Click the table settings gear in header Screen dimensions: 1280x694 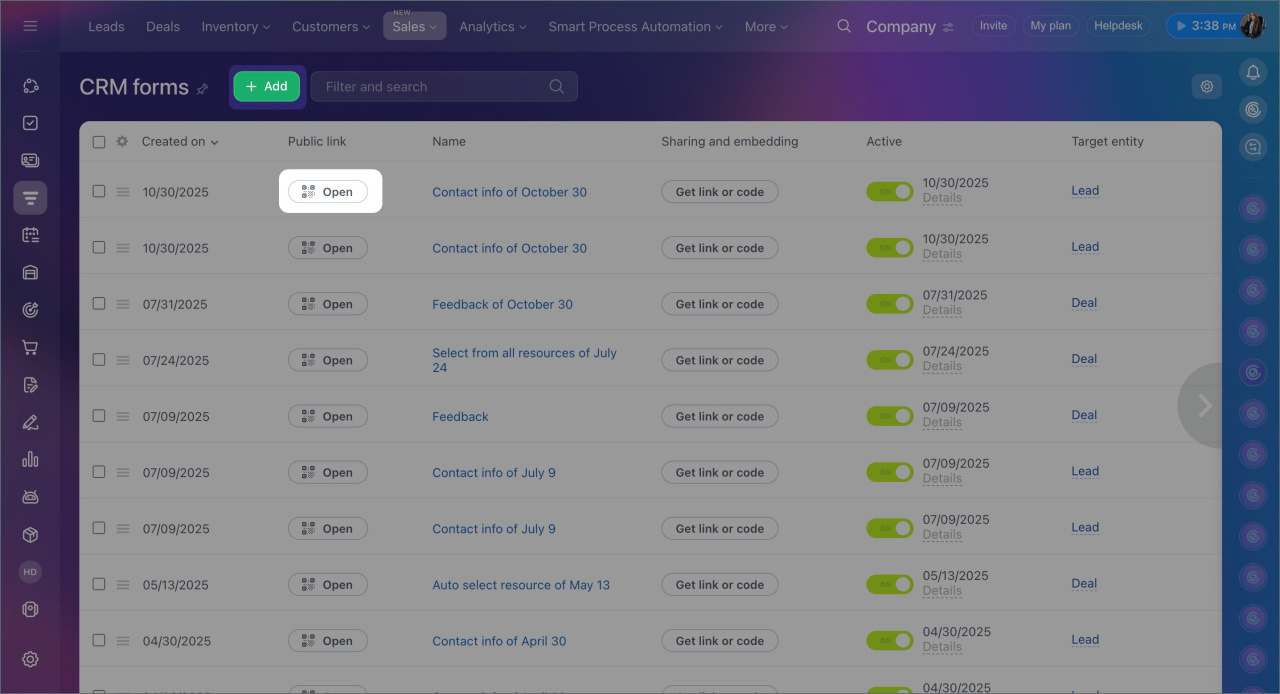click(122, 142)
